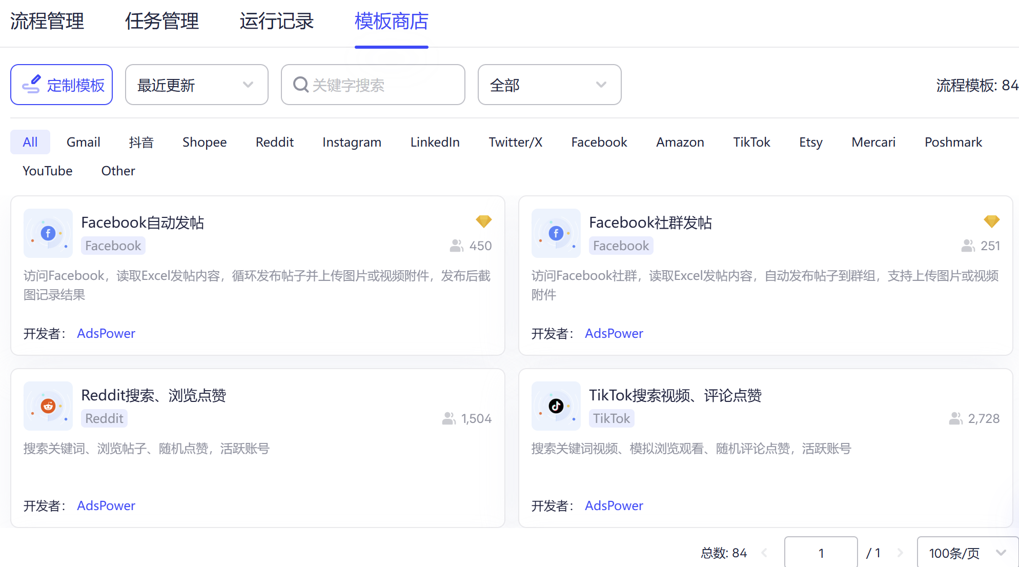Click the 流程模板: 84 counter text

point(977,85)
